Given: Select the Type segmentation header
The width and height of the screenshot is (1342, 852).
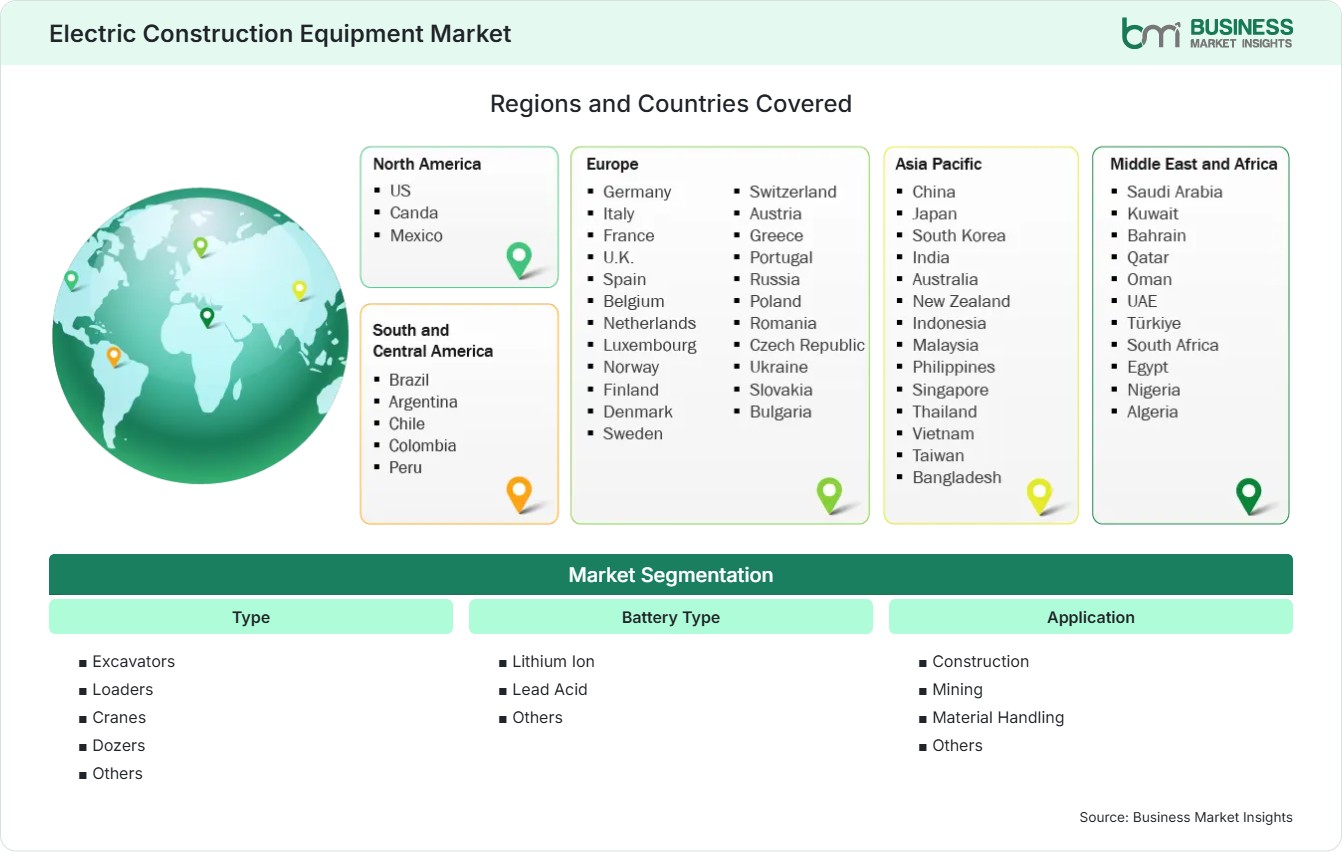Looking at the screenshot, I should pos(251,617).
